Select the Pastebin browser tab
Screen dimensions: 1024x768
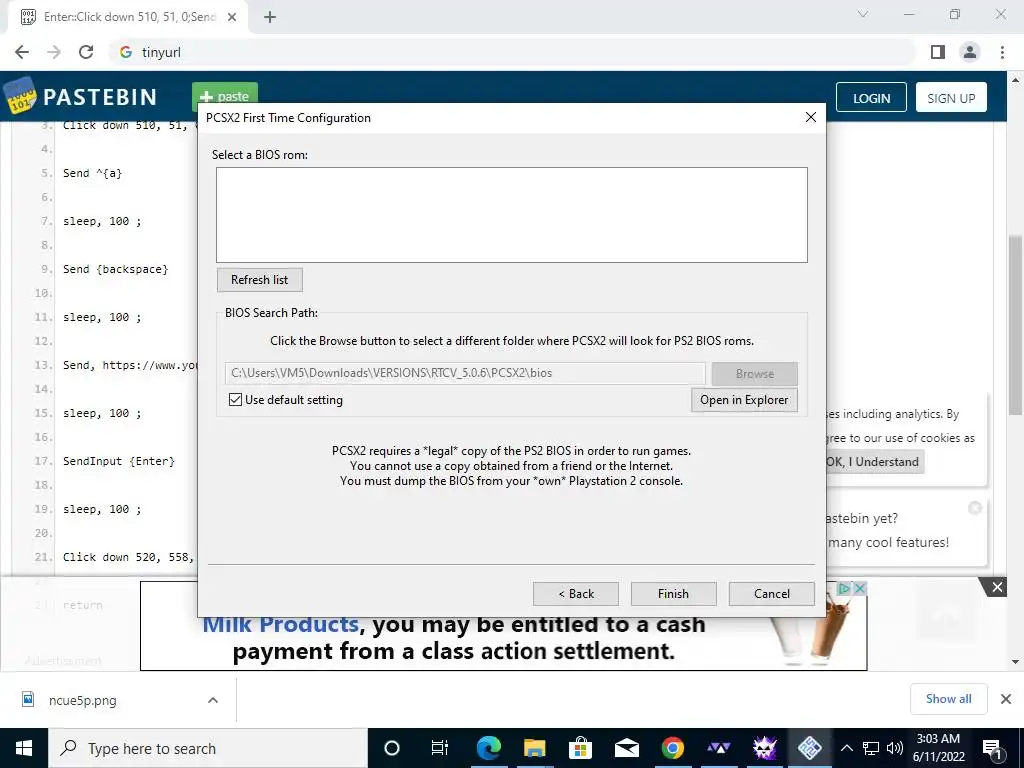tap(127, 17)
